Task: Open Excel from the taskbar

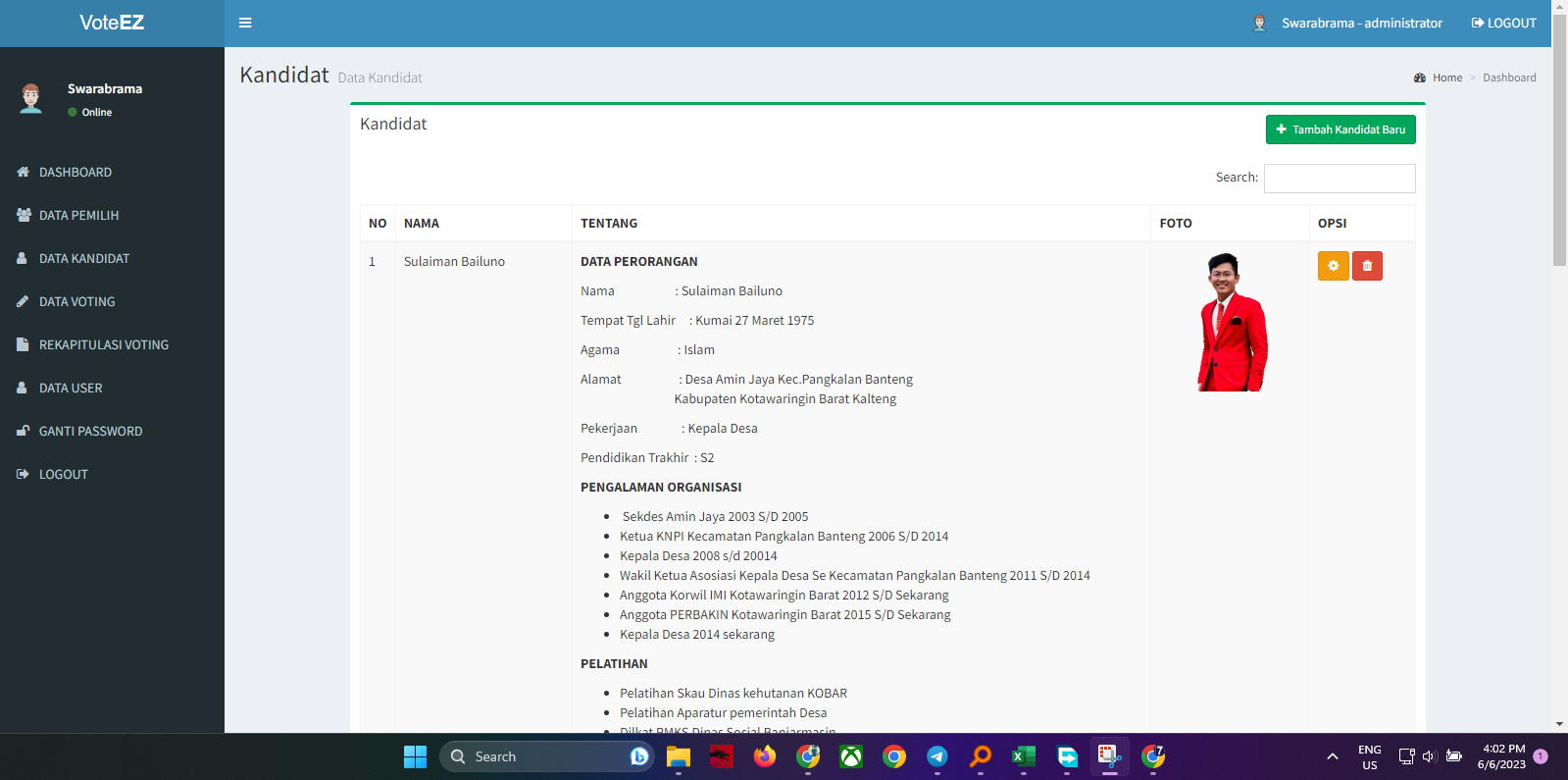Action: point(1024,756)
